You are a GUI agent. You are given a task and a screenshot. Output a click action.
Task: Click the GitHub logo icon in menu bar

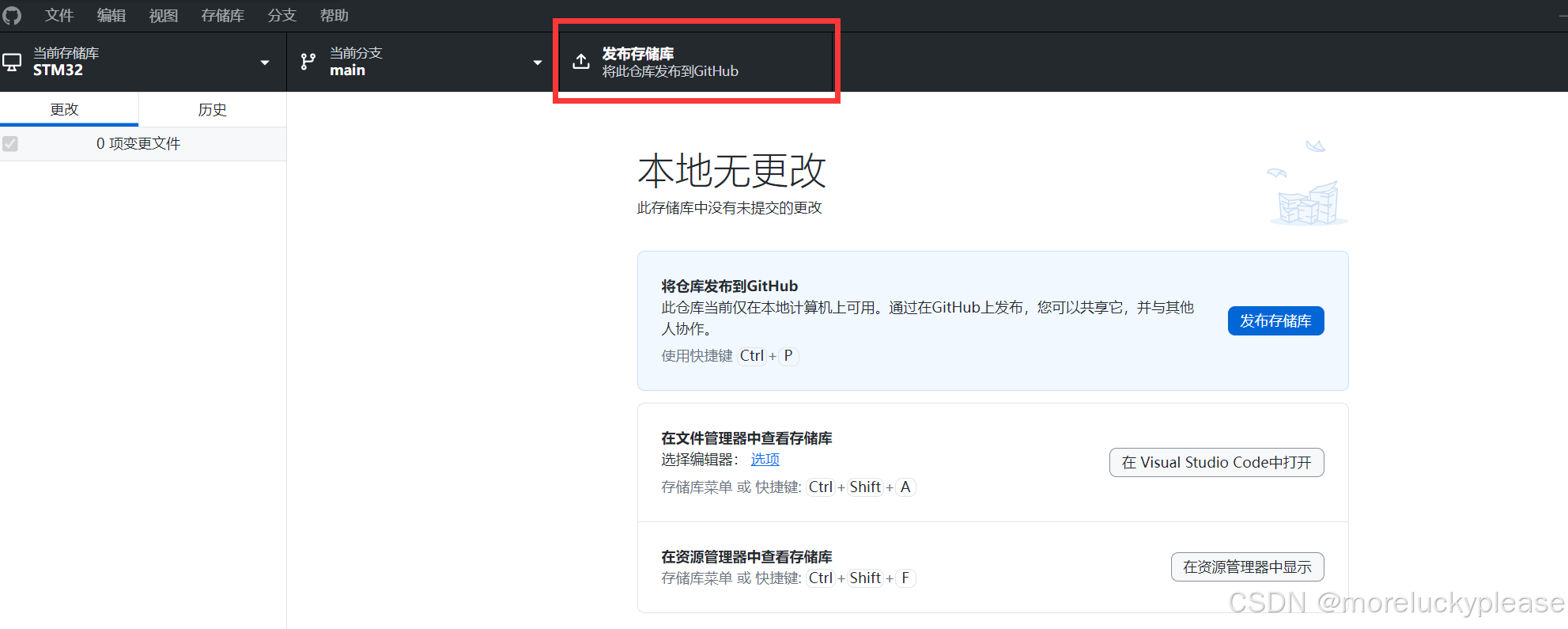coord(11,15)
